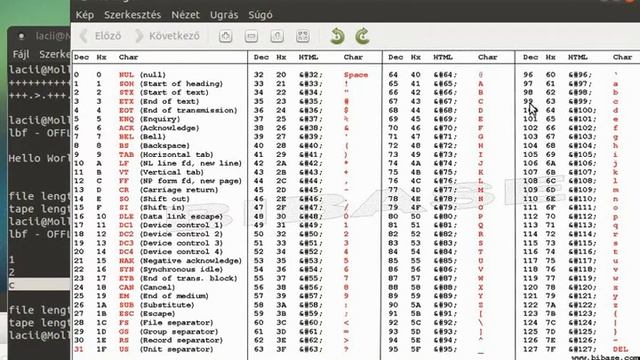
Task: Click the (End of medium) entry
Action: 174,296
